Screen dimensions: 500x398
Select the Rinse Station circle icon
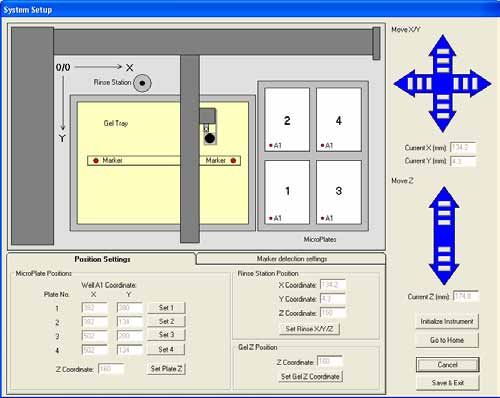coord(142,83)
